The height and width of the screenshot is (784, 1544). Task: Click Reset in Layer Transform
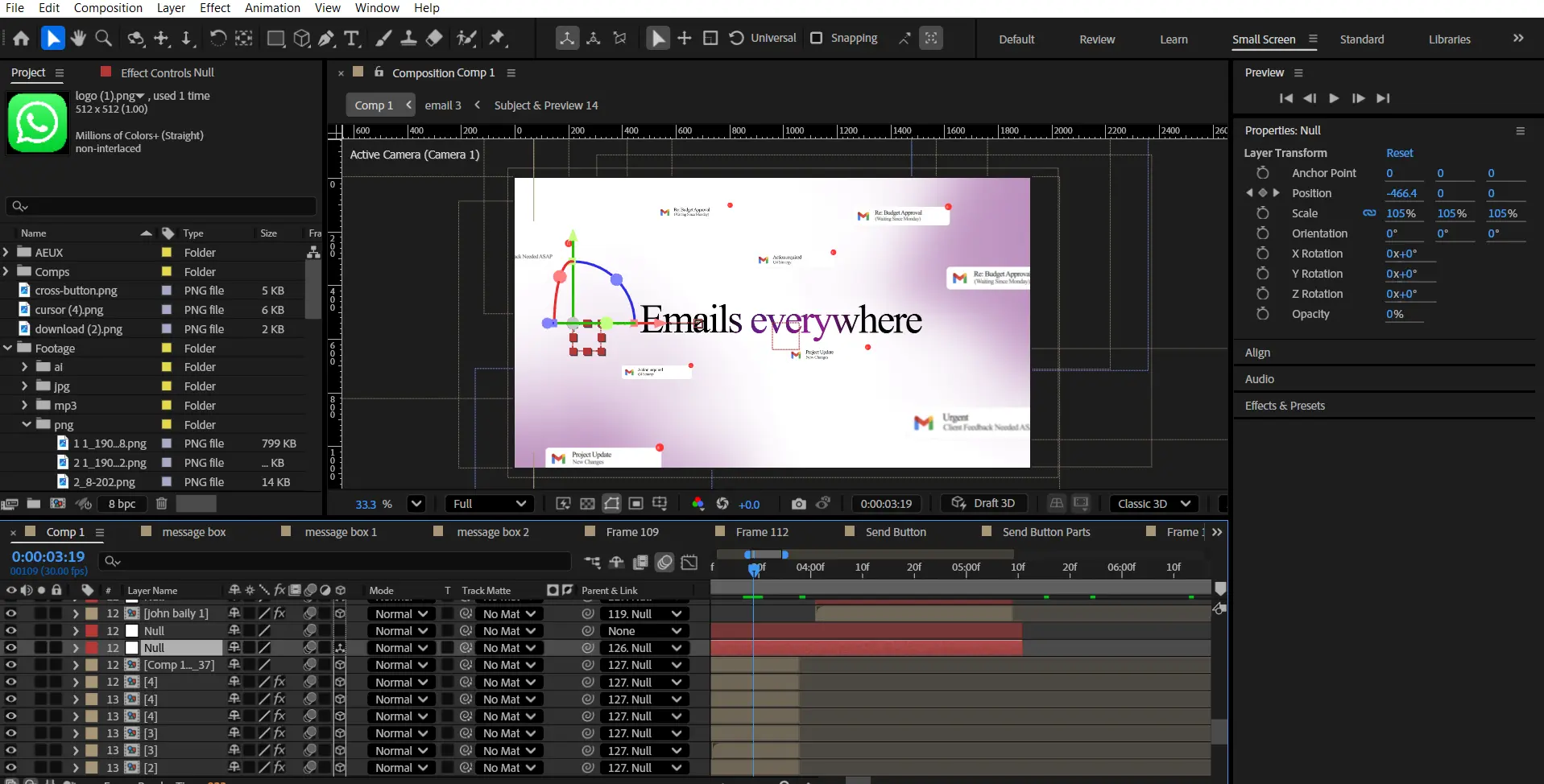[x=1399, y=153]
